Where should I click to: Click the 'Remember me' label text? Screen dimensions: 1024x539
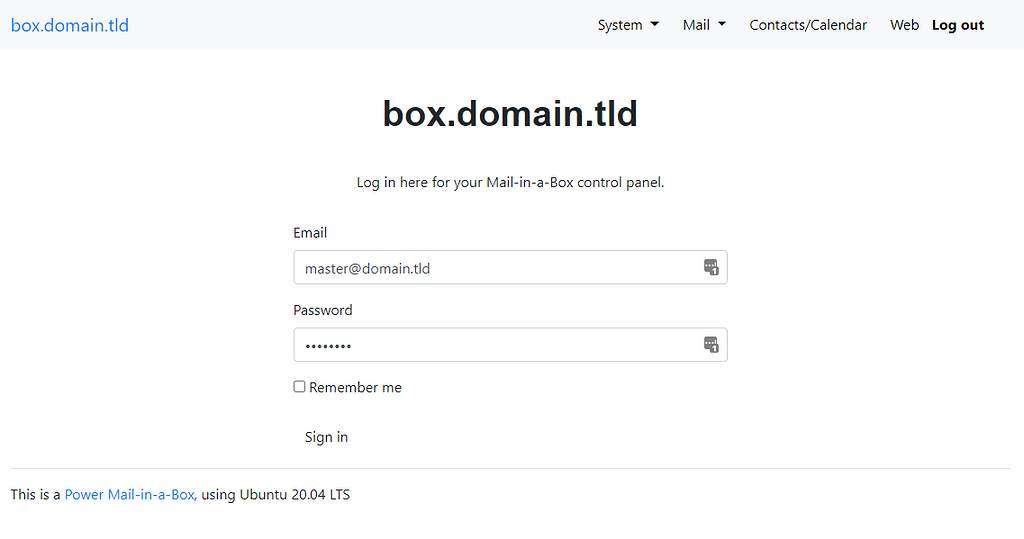coord(355,388)
